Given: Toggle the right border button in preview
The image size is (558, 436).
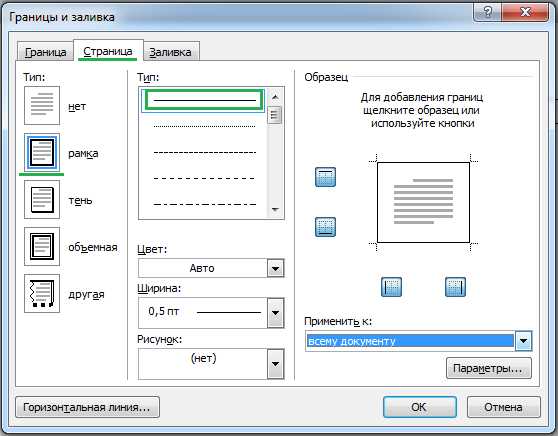Looking at the screenshot, I should coord(455,287).
